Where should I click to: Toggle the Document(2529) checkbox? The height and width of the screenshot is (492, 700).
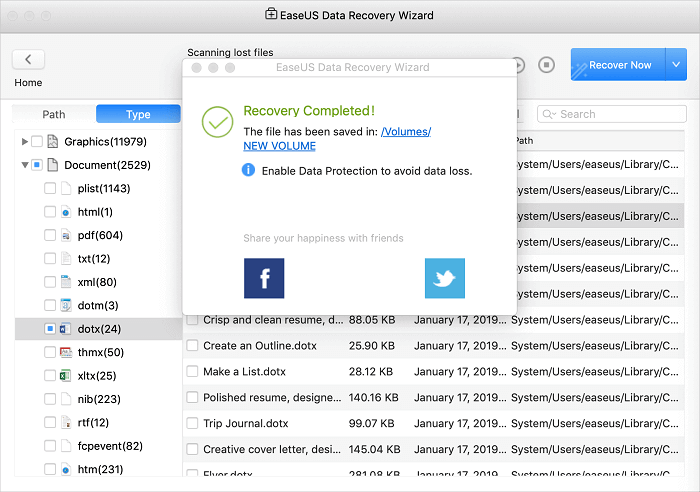pos(37,165)
